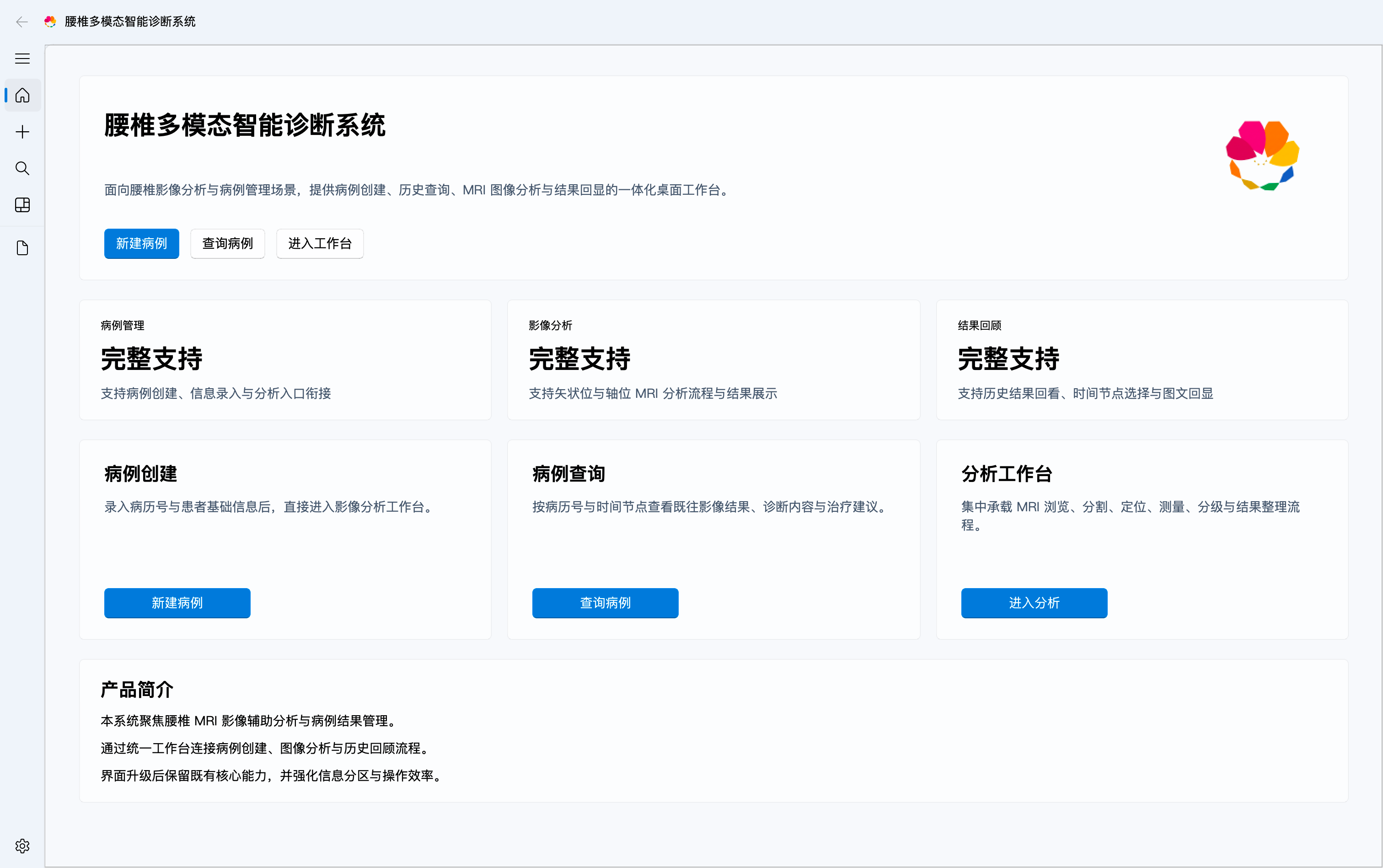Select the 病例管理 完整支持 card
This screenshot has height=868, width=1383.
(x=285, y=360)
